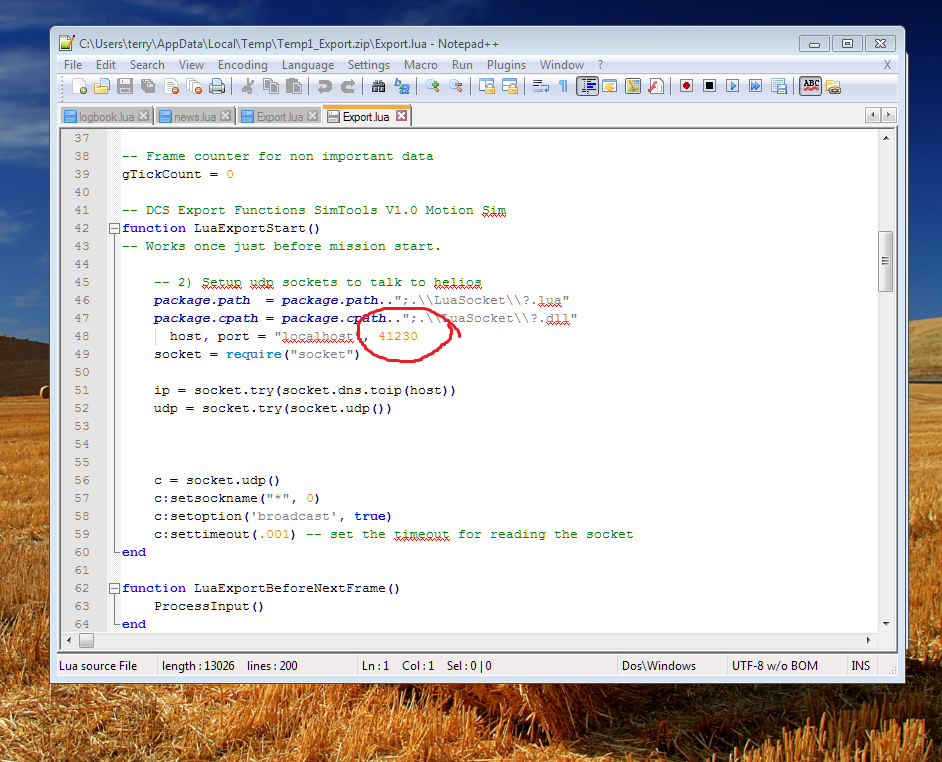The image size is (942, 762).
Task: Open Find with the binoculars icon
Action: [x=378, y=87]
